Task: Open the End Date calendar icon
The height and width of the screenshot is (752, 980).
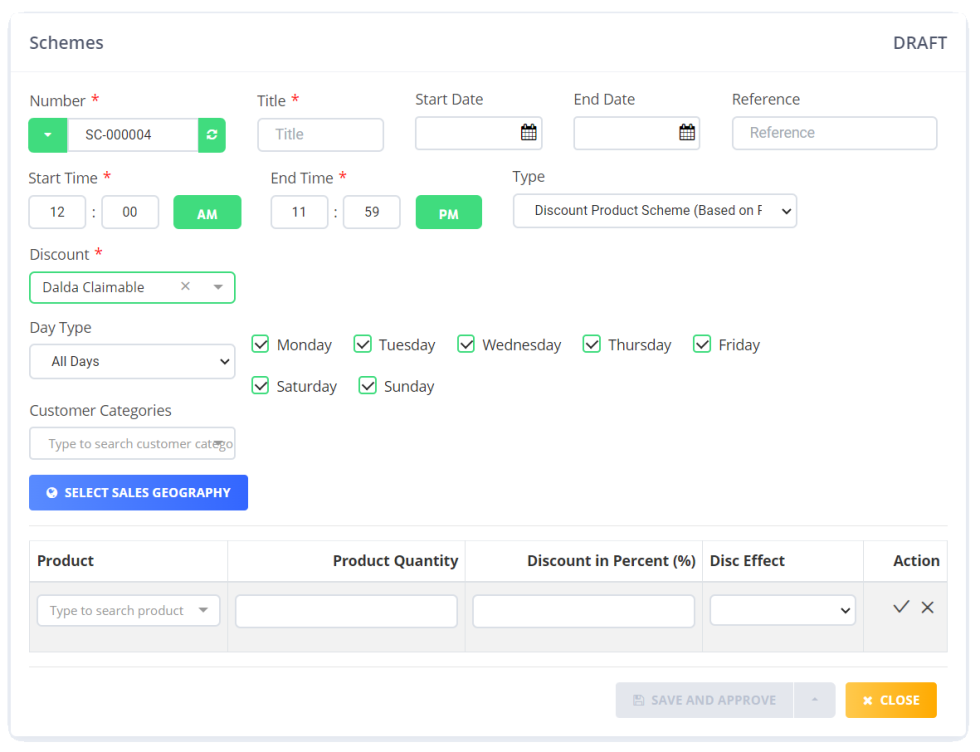Action: tap(685, 133)
